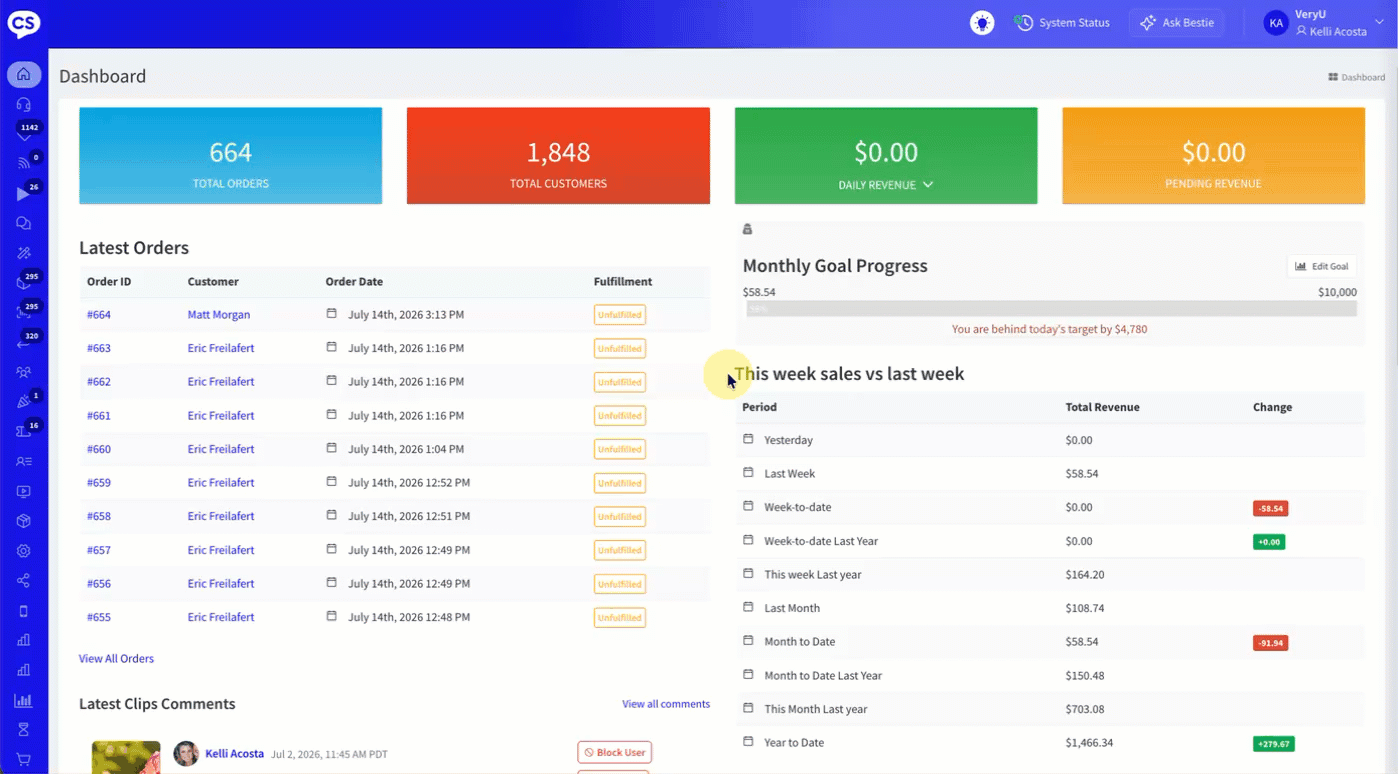1398x774 pixels.
Task: Expand the Daily Revenue dropdown chevron
Action: [928, 185]
